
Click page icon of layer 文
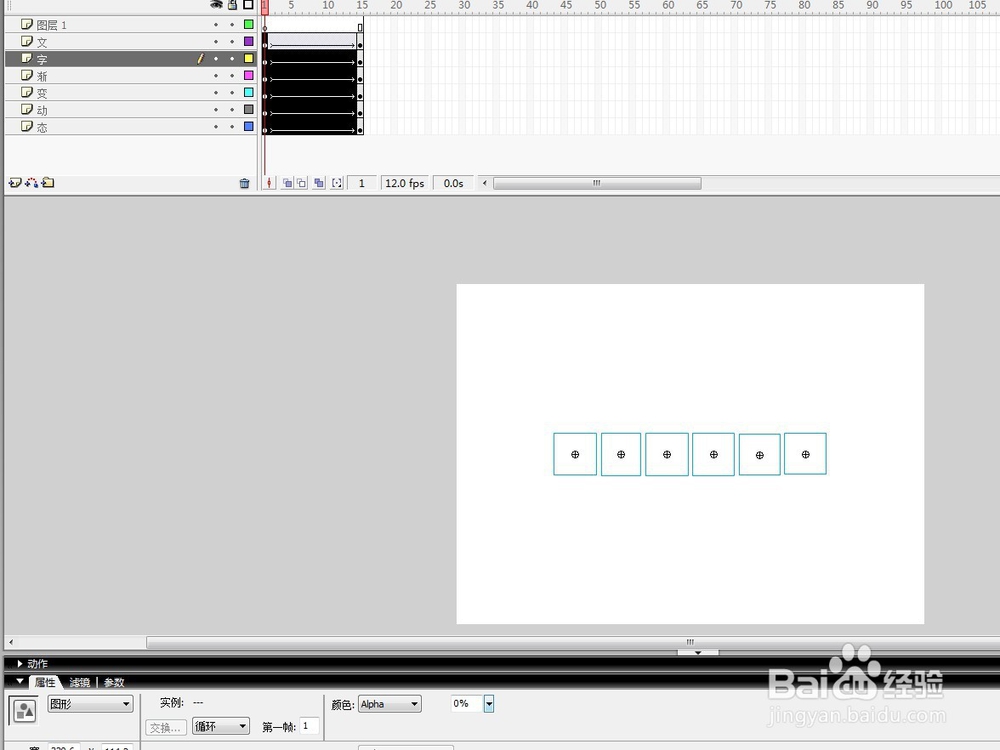[27, 41]
